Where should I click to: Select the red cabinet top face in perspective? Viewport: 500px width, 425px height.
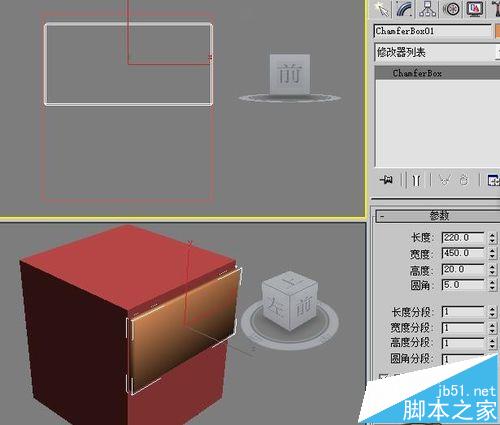point(127,267)
